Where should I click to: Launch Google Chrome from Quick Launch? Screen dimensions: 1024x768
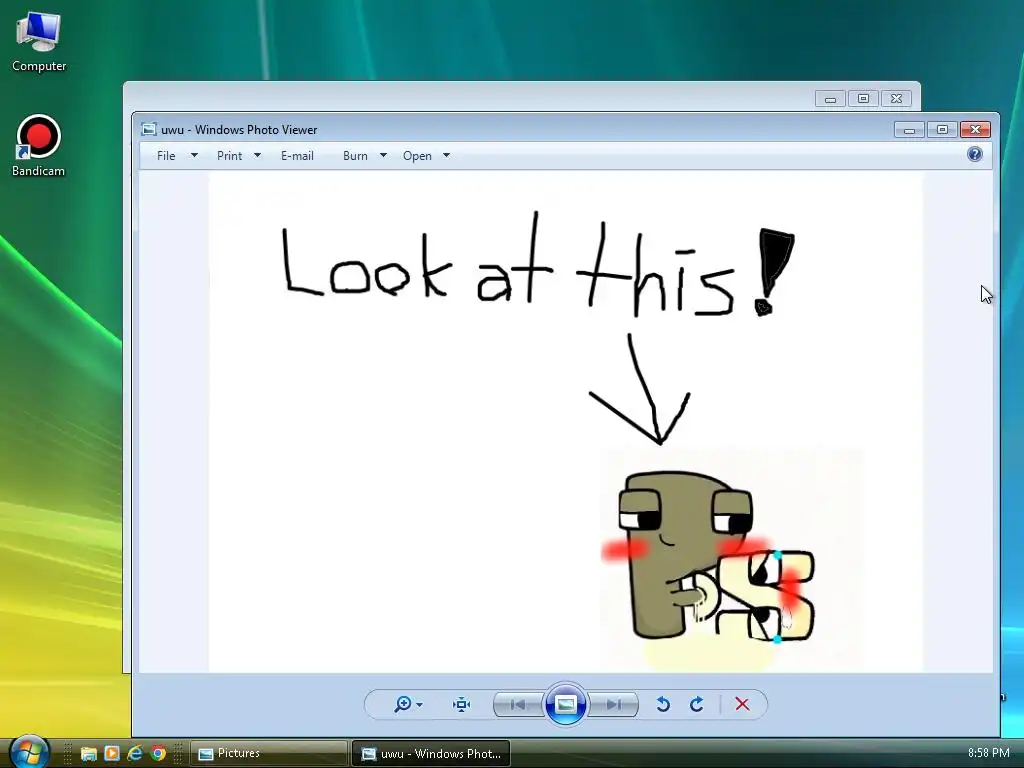(158, 754)
